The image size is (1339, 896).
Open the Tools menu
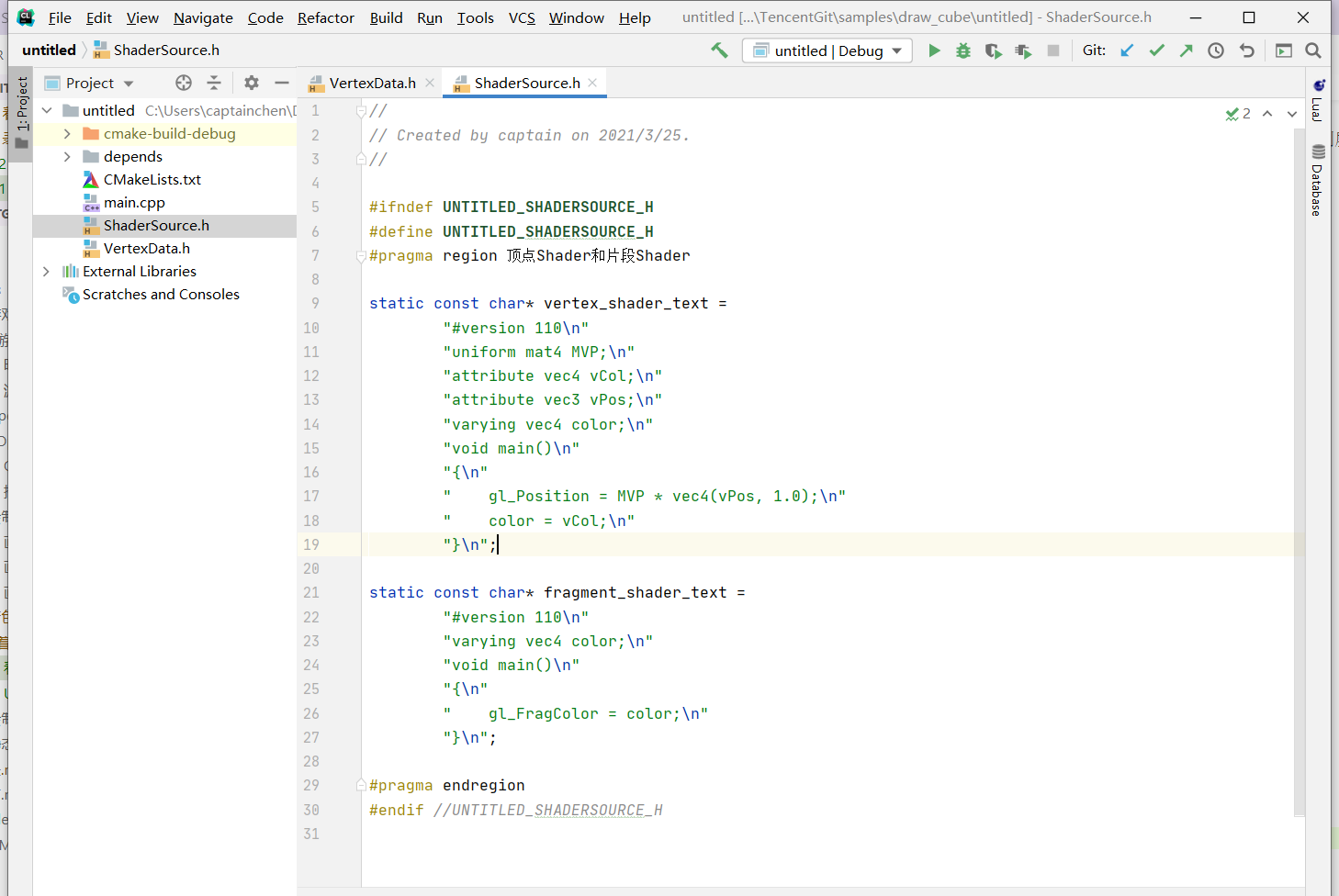click(476, 17)
